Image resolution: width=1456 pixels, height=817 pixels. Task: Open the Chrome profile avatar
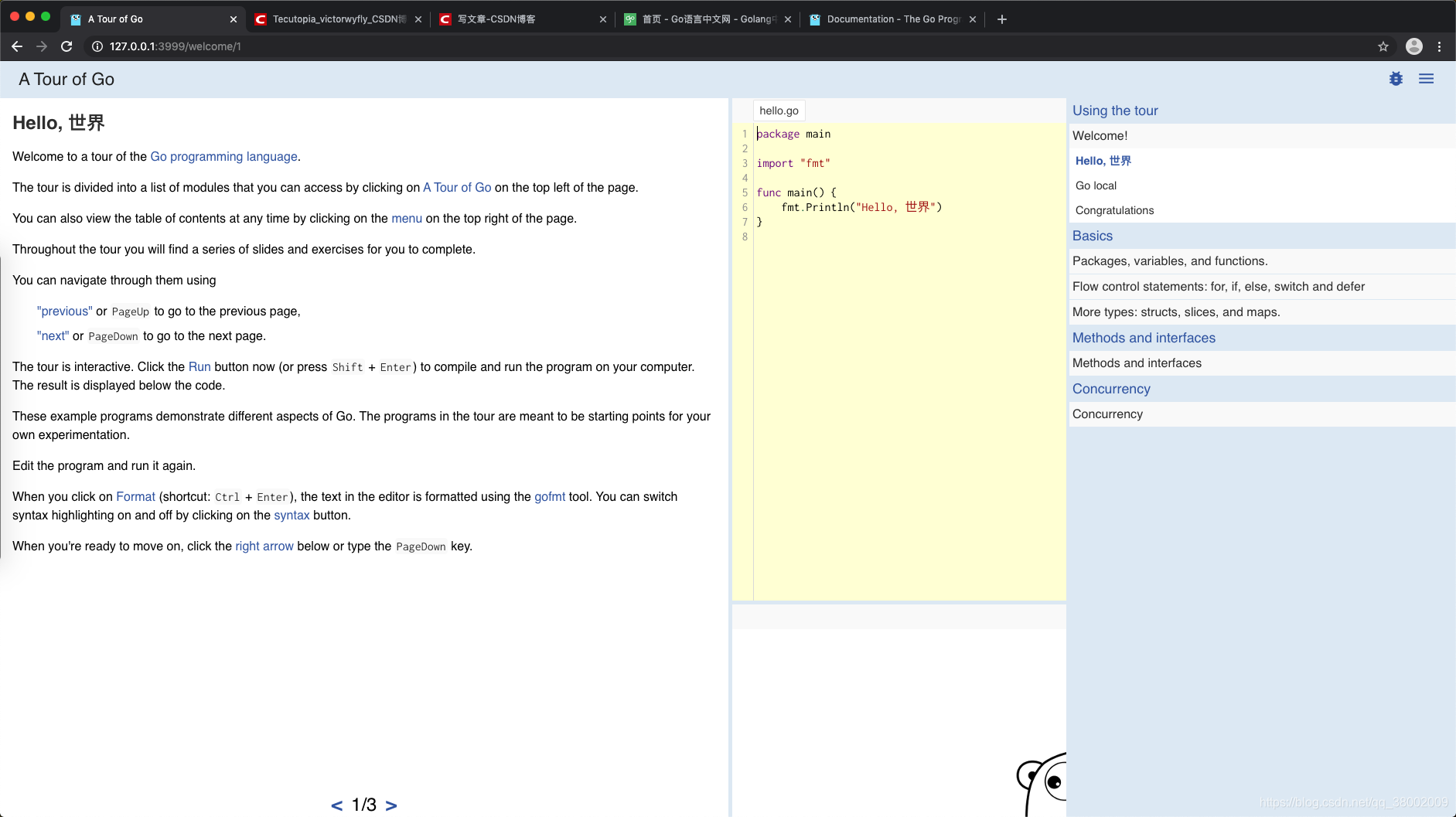(1414, 46)
